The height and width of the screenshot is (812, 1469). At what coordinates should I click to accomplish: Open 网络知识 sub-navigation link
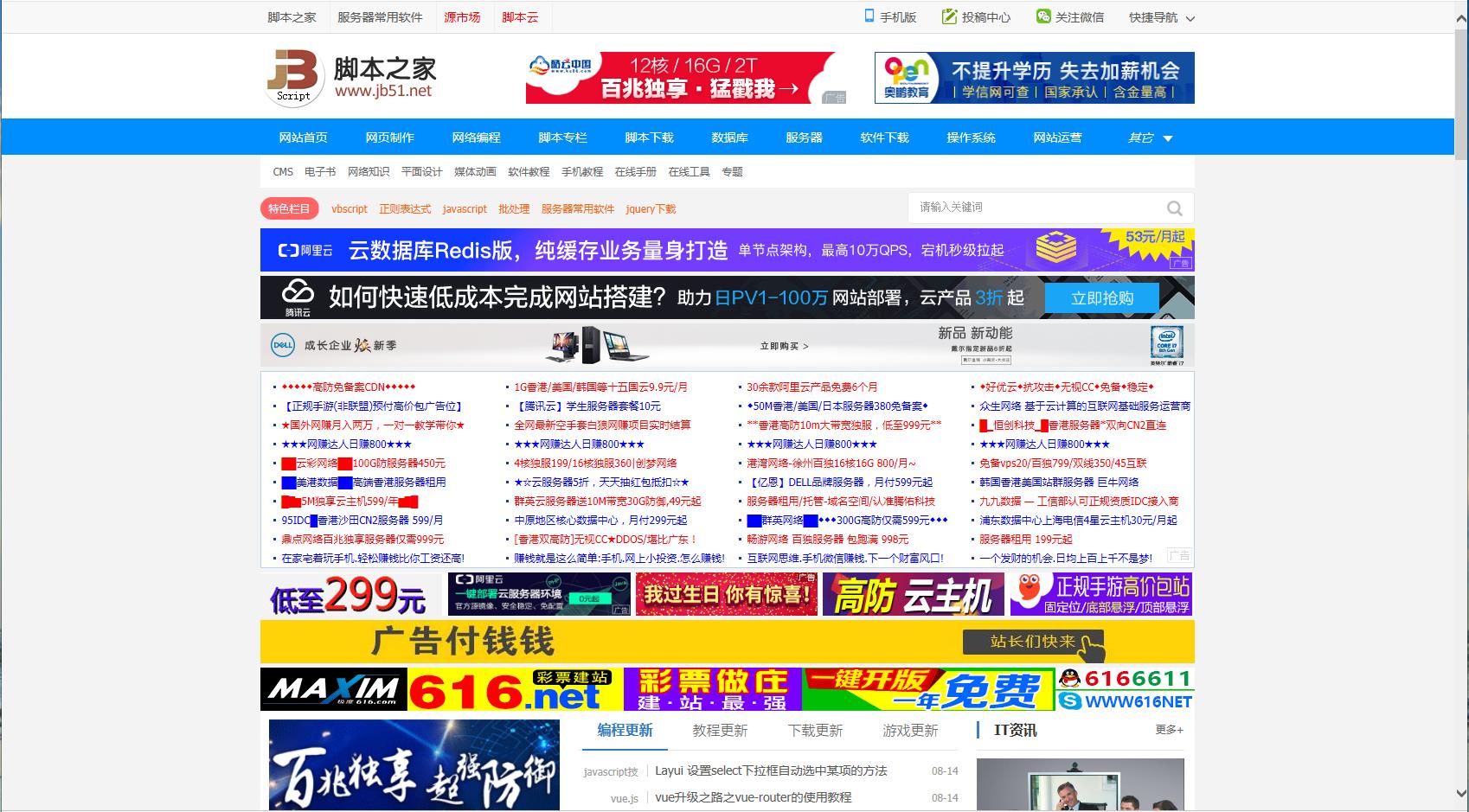[369, 172]
